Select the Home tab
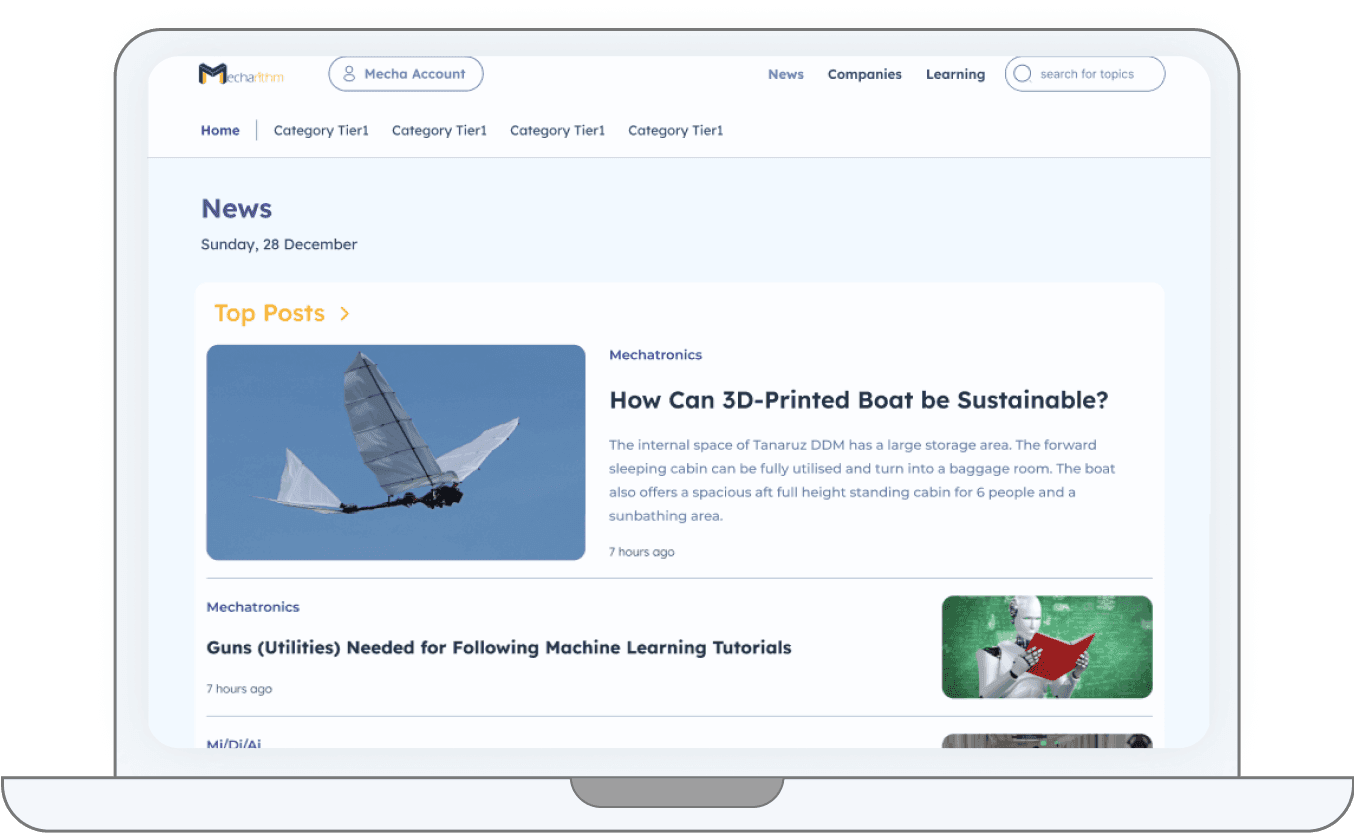1354x833 pixels. pos(220,130)
